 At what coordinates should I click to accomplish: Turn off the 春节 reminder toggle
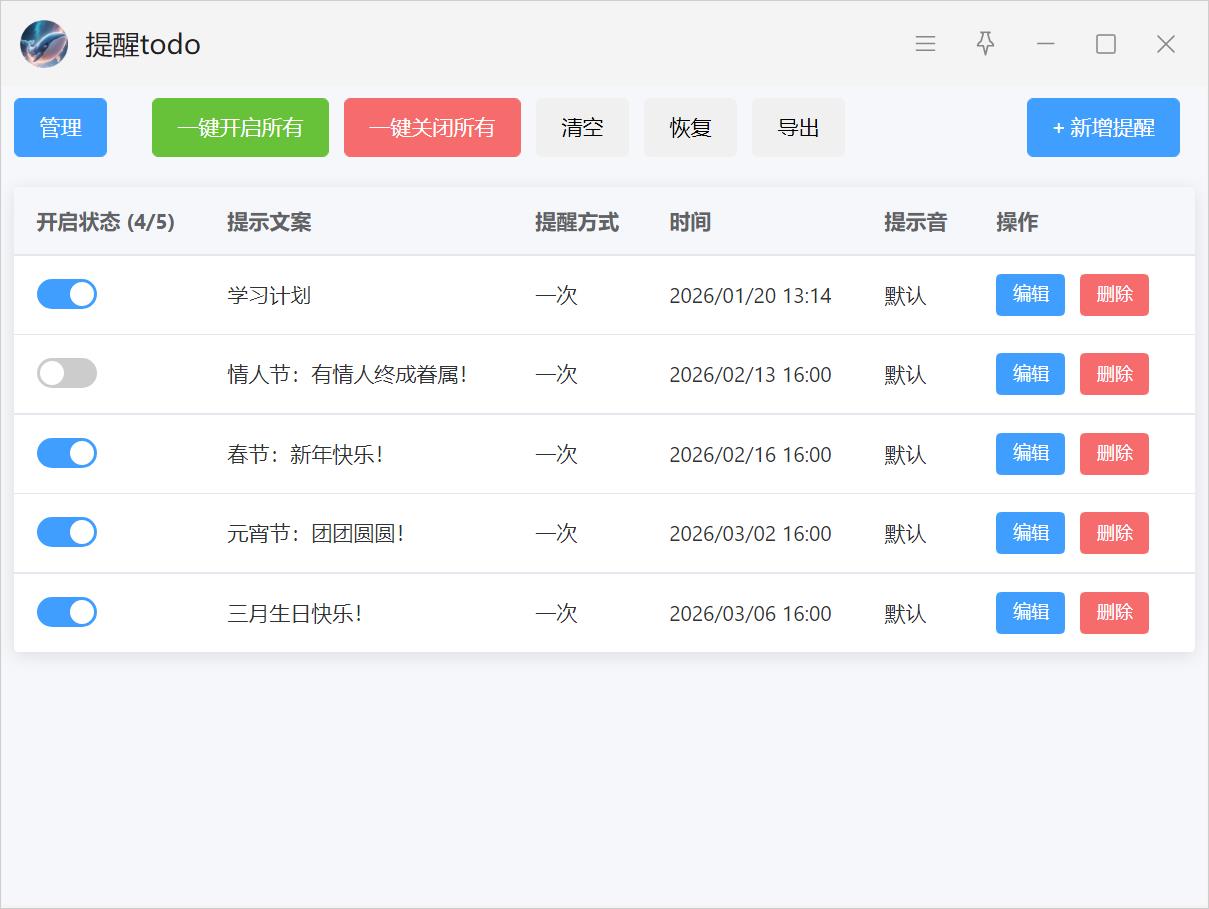click(x=67, y=453)
